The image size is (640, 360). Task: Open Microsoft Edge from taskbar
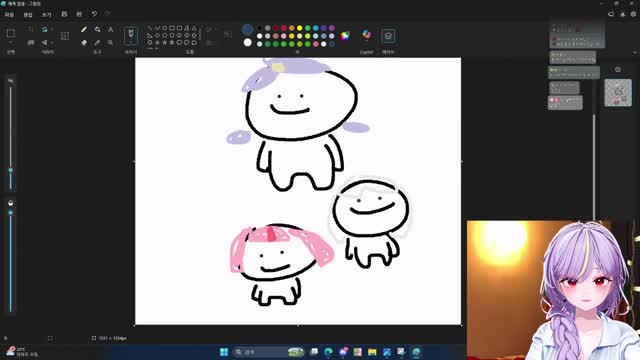coord(328,352)
